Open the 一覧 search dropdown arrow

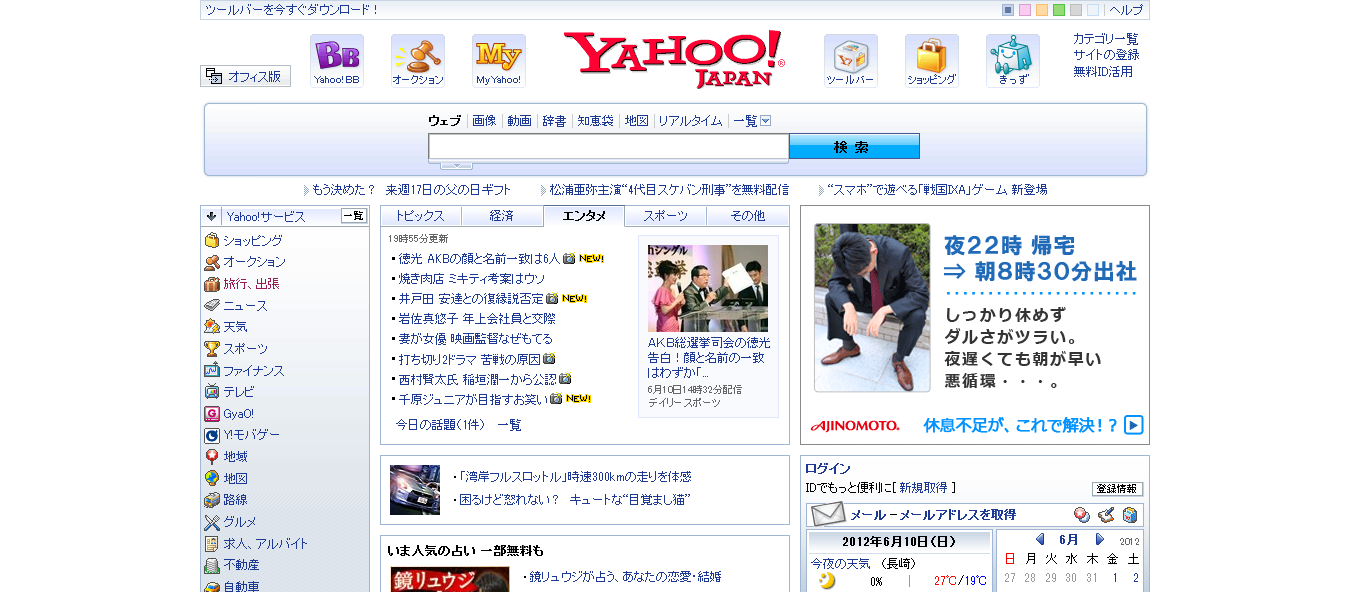pyautogui.click(x=766, y=121)
